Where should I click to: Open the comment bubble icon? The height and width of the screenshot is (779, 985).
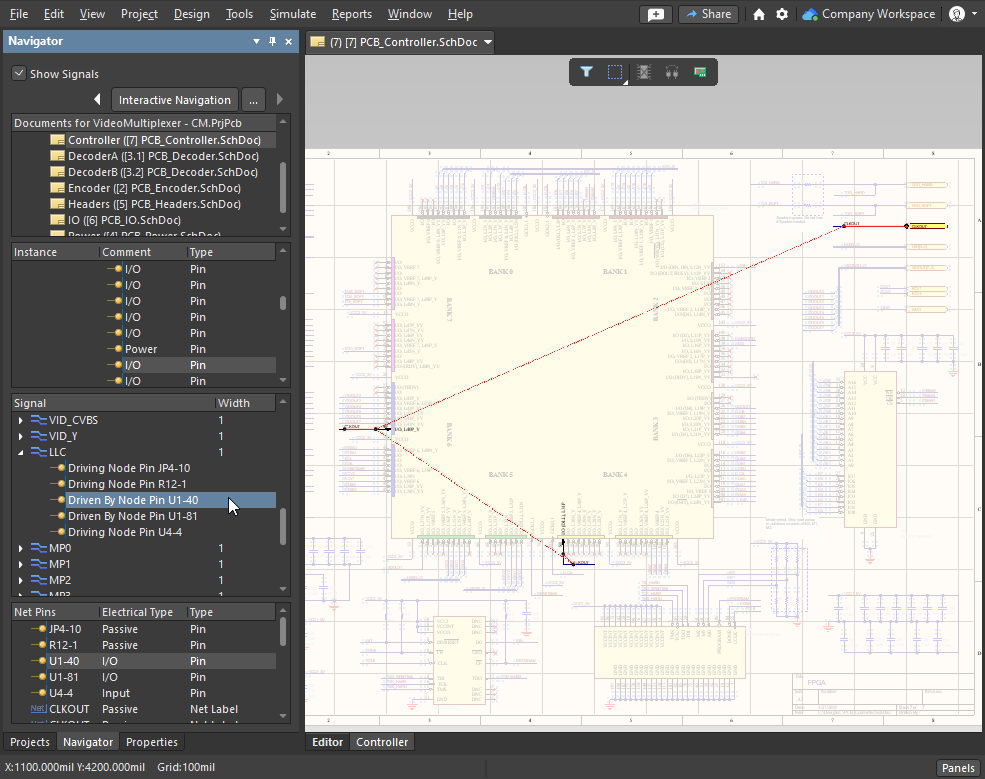click(x=655, y=15)
